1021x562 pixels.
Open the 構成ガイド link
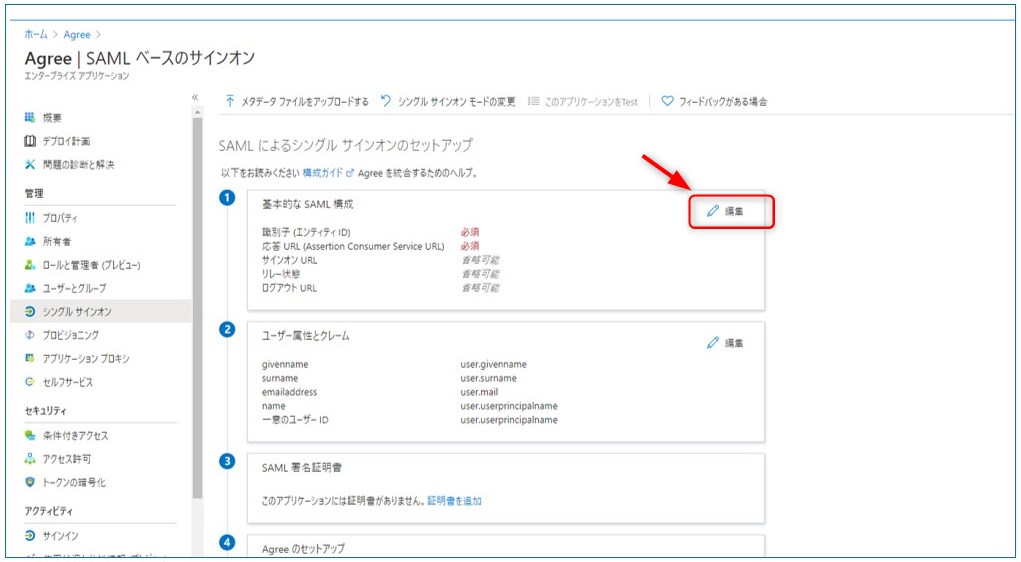pos(324,173)
